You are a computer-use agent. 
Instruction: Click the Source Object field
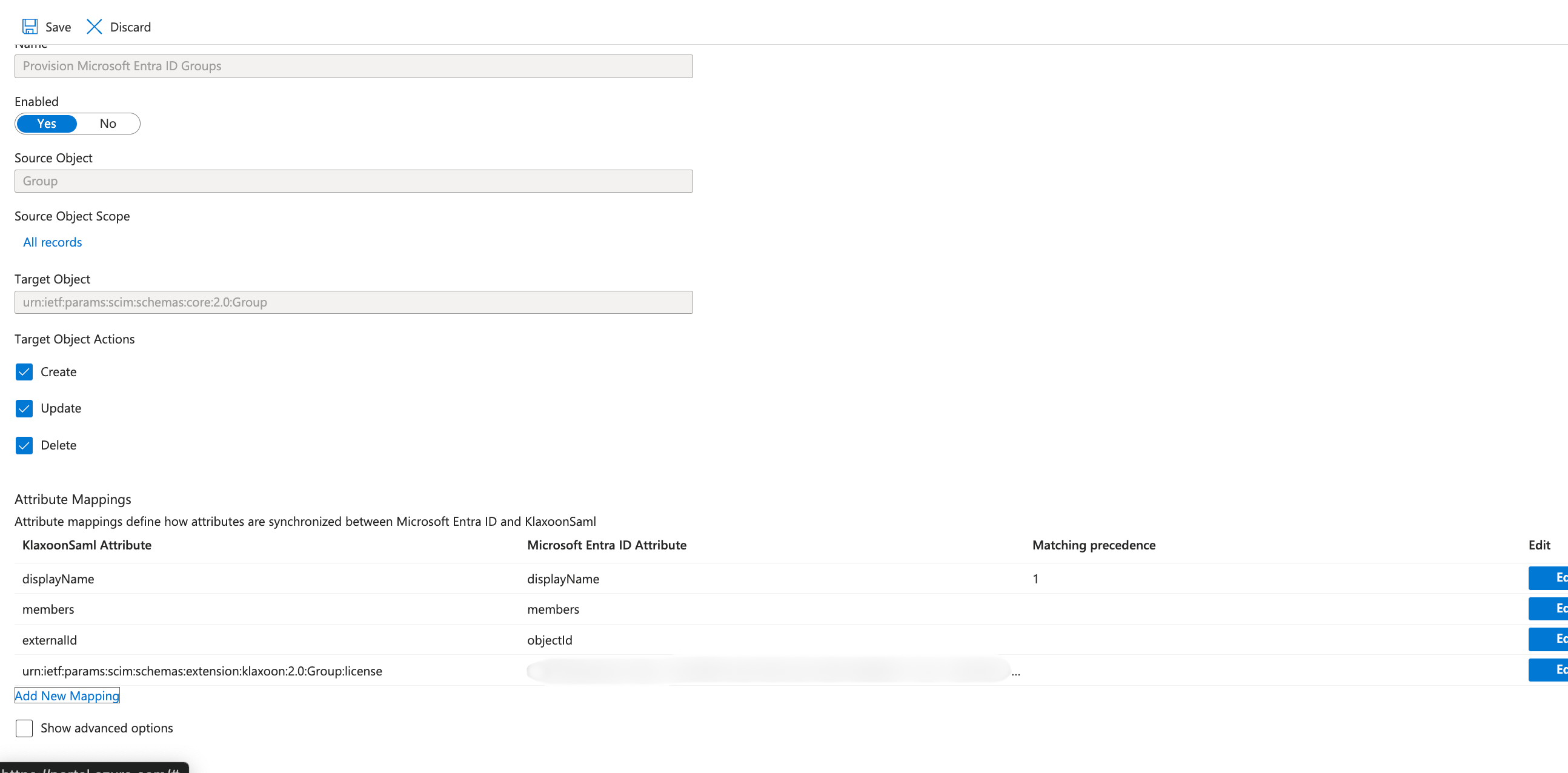coord(353,181)
